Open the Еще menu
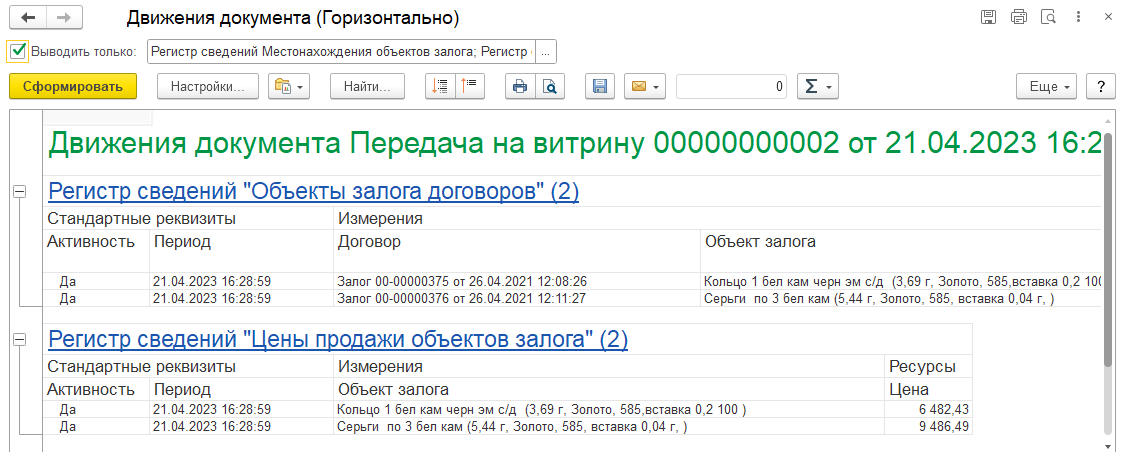Screen dimensions: 1126x452 tap(1046, 86)
